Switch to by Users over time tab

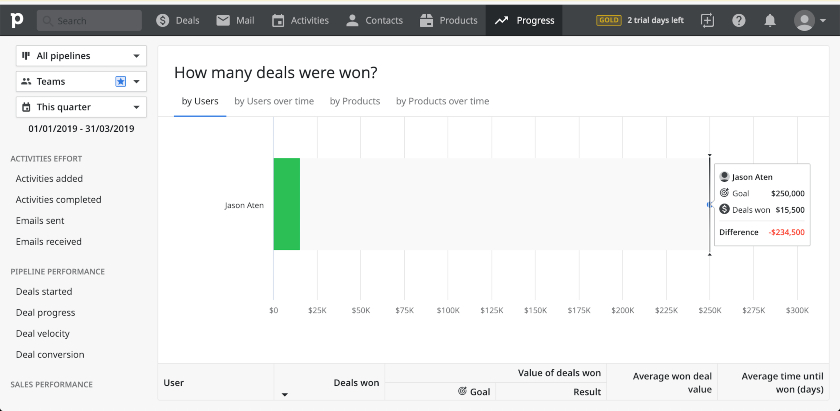click(x=274, y=101)
